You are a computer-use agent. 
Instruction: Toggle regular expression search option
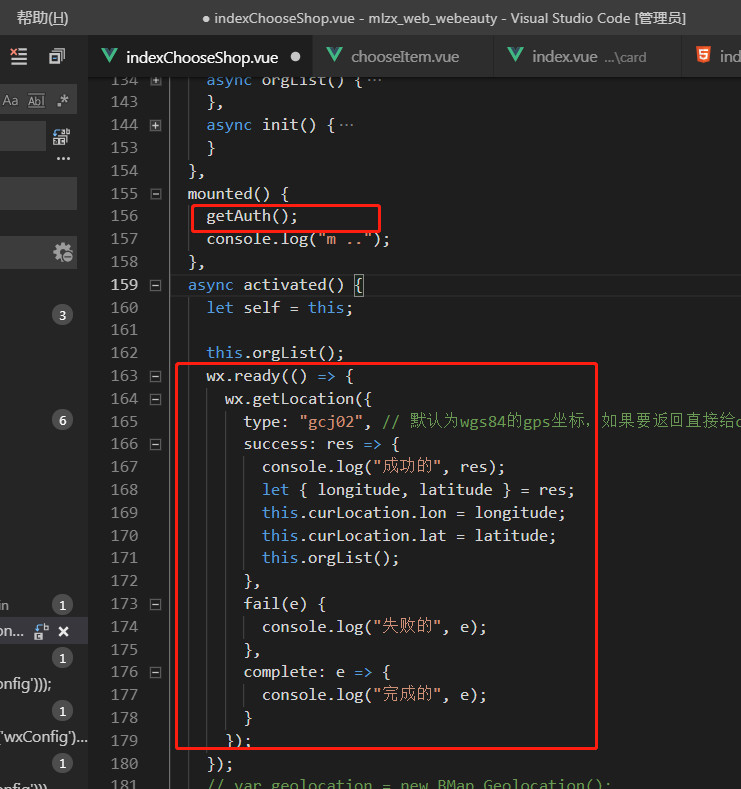click(x=63, y=100)
